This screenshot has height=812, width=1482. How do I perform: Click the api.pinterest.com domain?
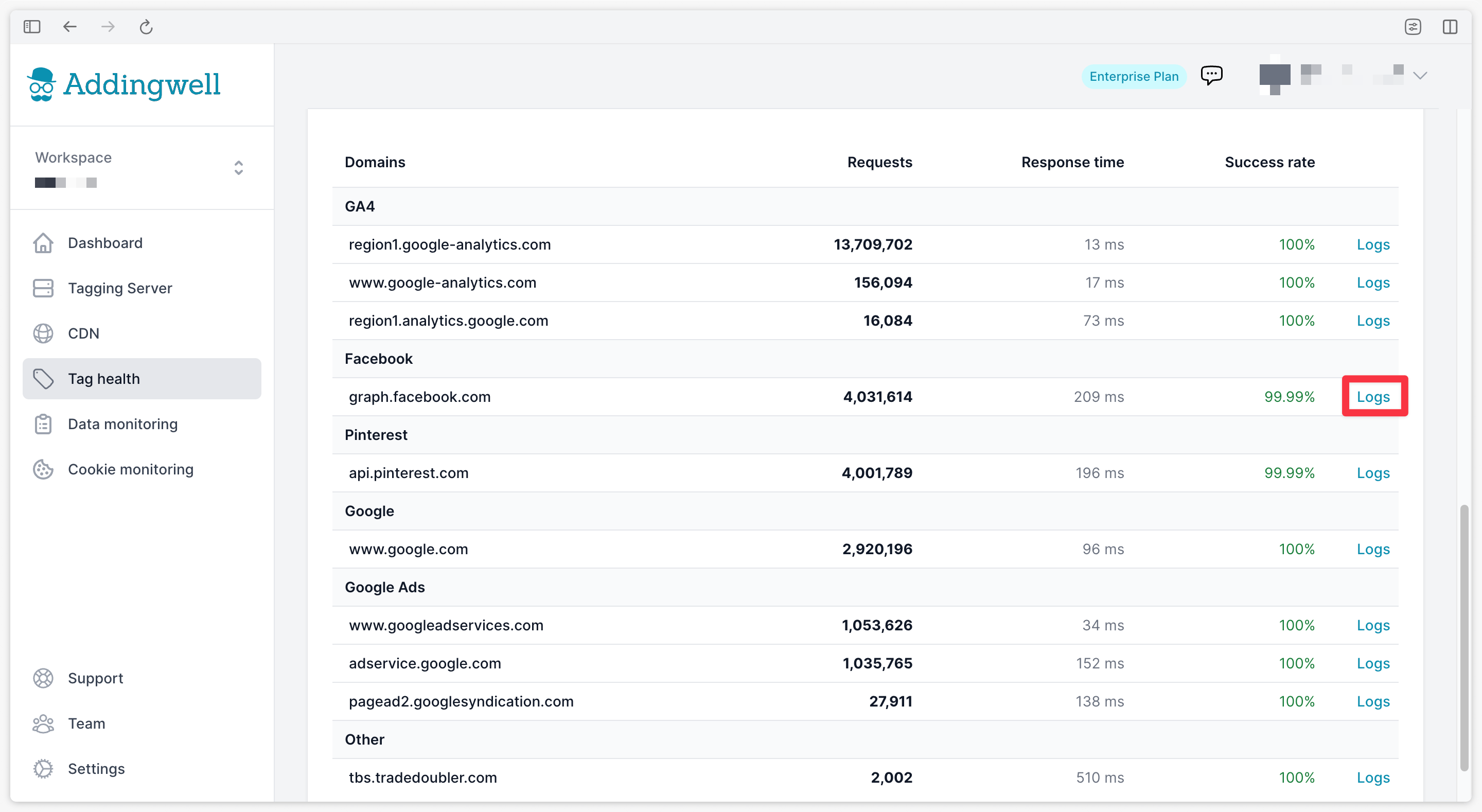tap(409, 473)
